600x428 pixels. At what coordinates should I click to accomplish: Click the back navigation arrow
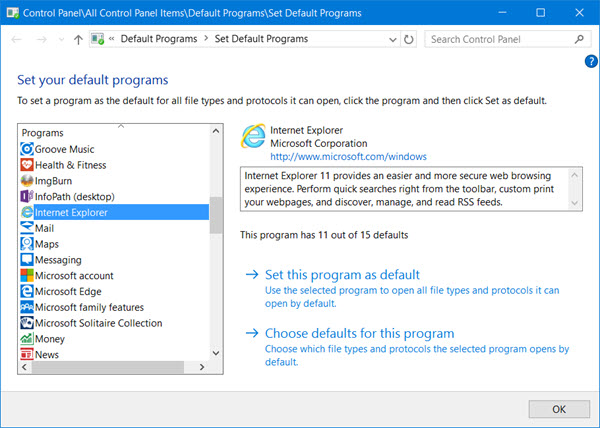[16, 39]
